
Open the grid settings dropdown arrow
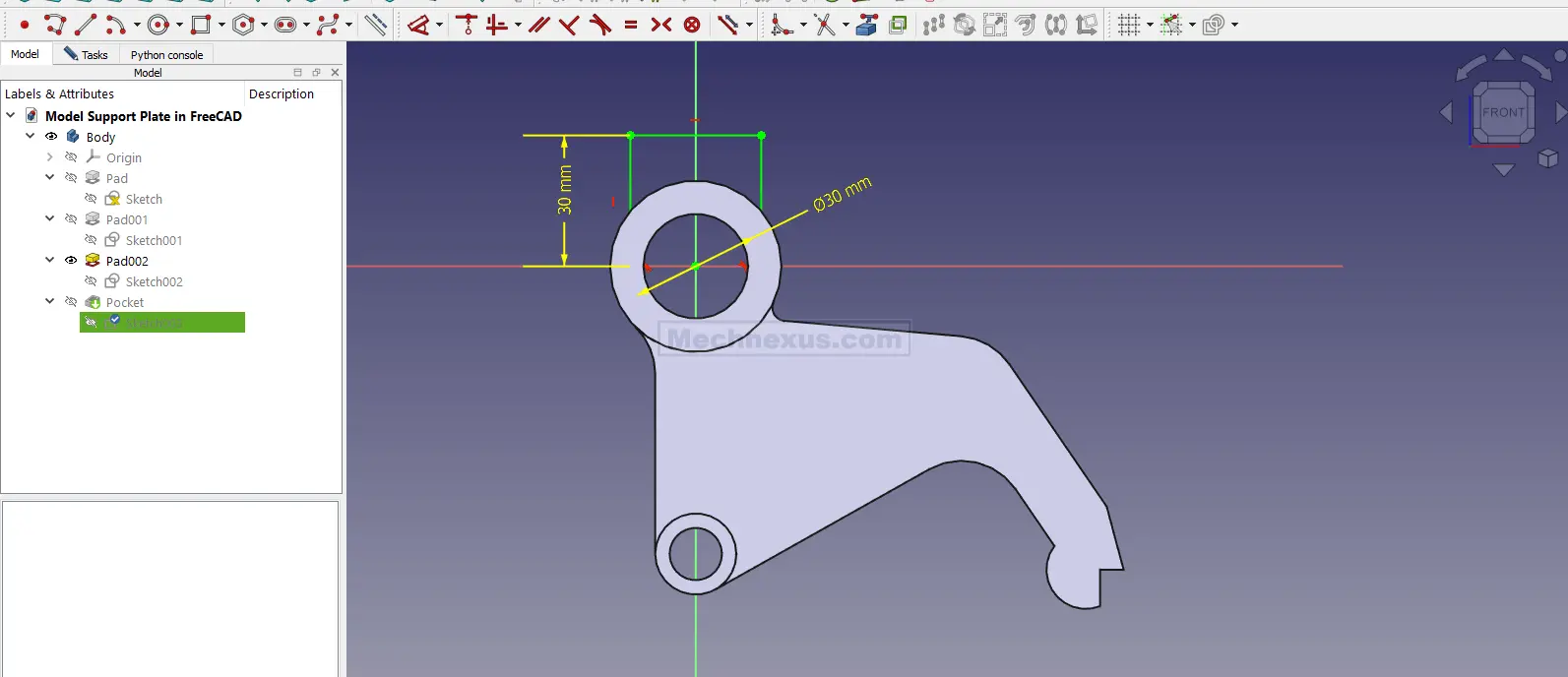pyautogui.click(x=1150, y=25)
